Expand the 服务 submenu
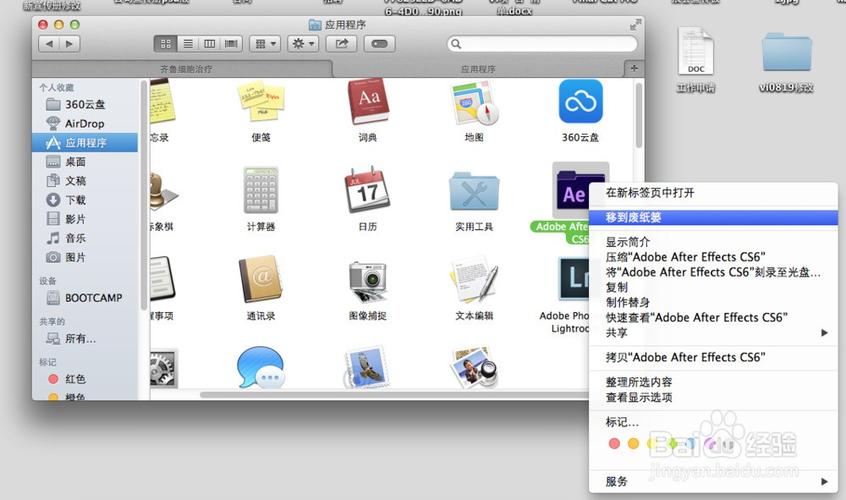Image resolution: width=846 pixels, height=500 pixels. [713, 481]
